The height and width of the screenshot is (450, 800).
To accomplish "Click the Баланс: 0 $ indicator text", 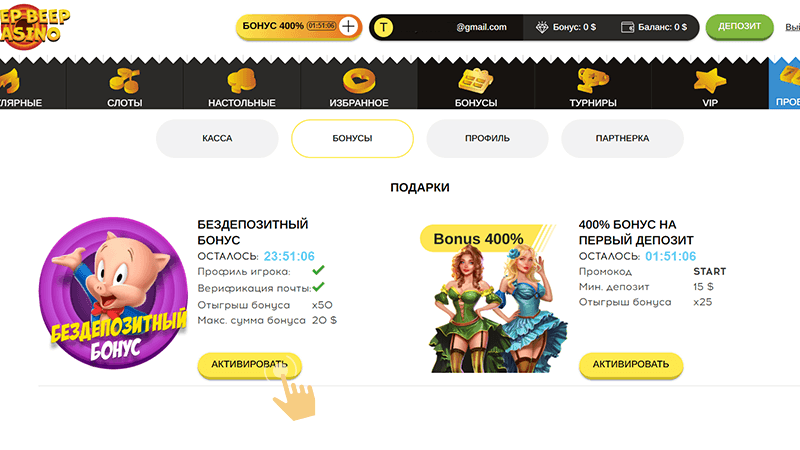I will pyautogui.click(x=662, y=27).
